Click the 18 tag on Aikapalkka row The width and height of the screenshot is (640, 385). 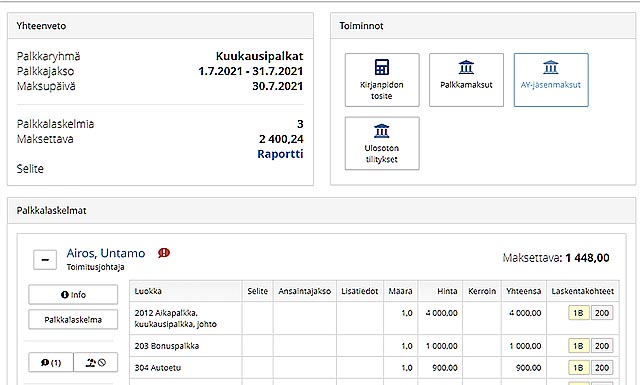click(578, 313)
